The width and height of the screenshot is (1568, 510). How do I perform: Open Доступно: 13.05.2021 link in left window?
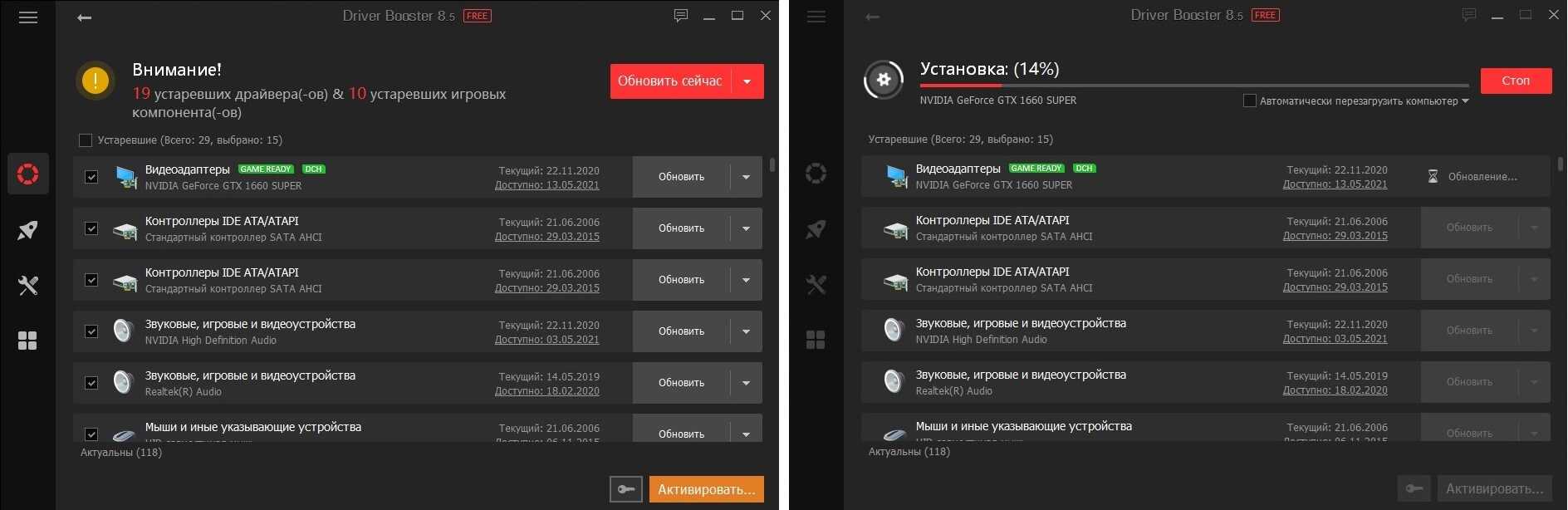(546, 185)
